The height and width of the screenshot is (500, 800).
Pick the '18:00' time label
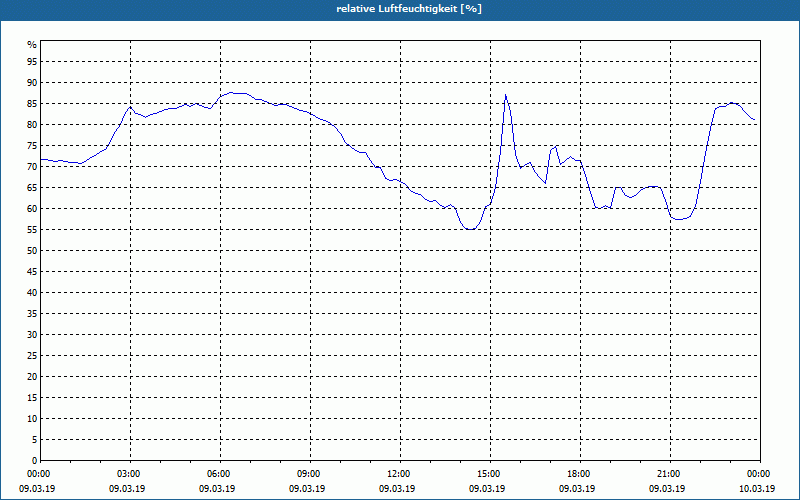point(580,474)
